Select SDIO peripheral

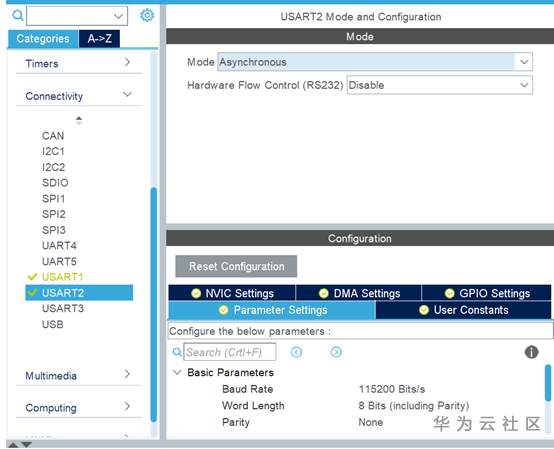click(x=55, y=183)
